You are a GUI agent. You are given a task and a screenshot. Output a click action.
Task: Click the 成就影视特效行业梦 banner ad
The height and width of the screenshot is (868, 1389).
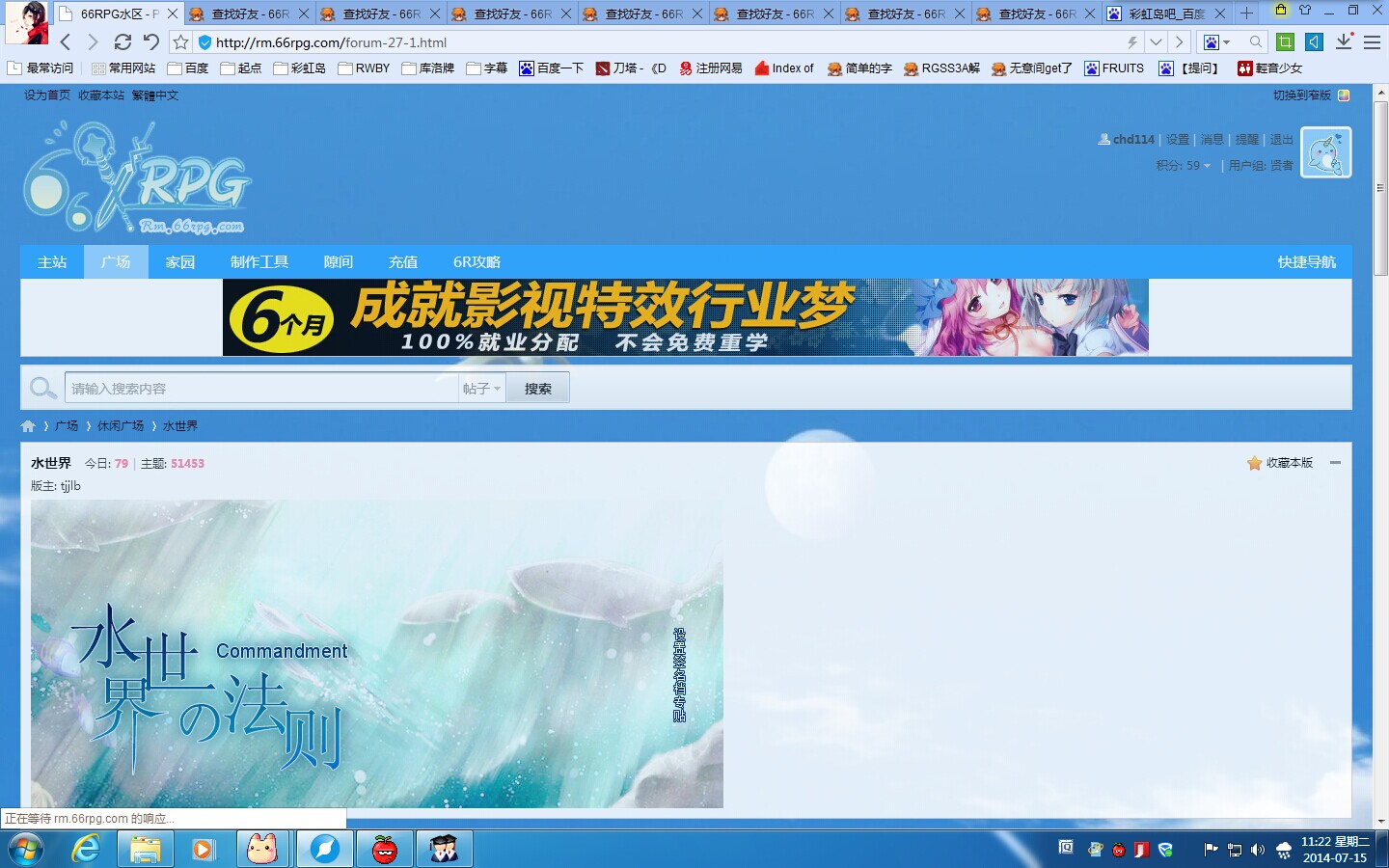(686, 317)
